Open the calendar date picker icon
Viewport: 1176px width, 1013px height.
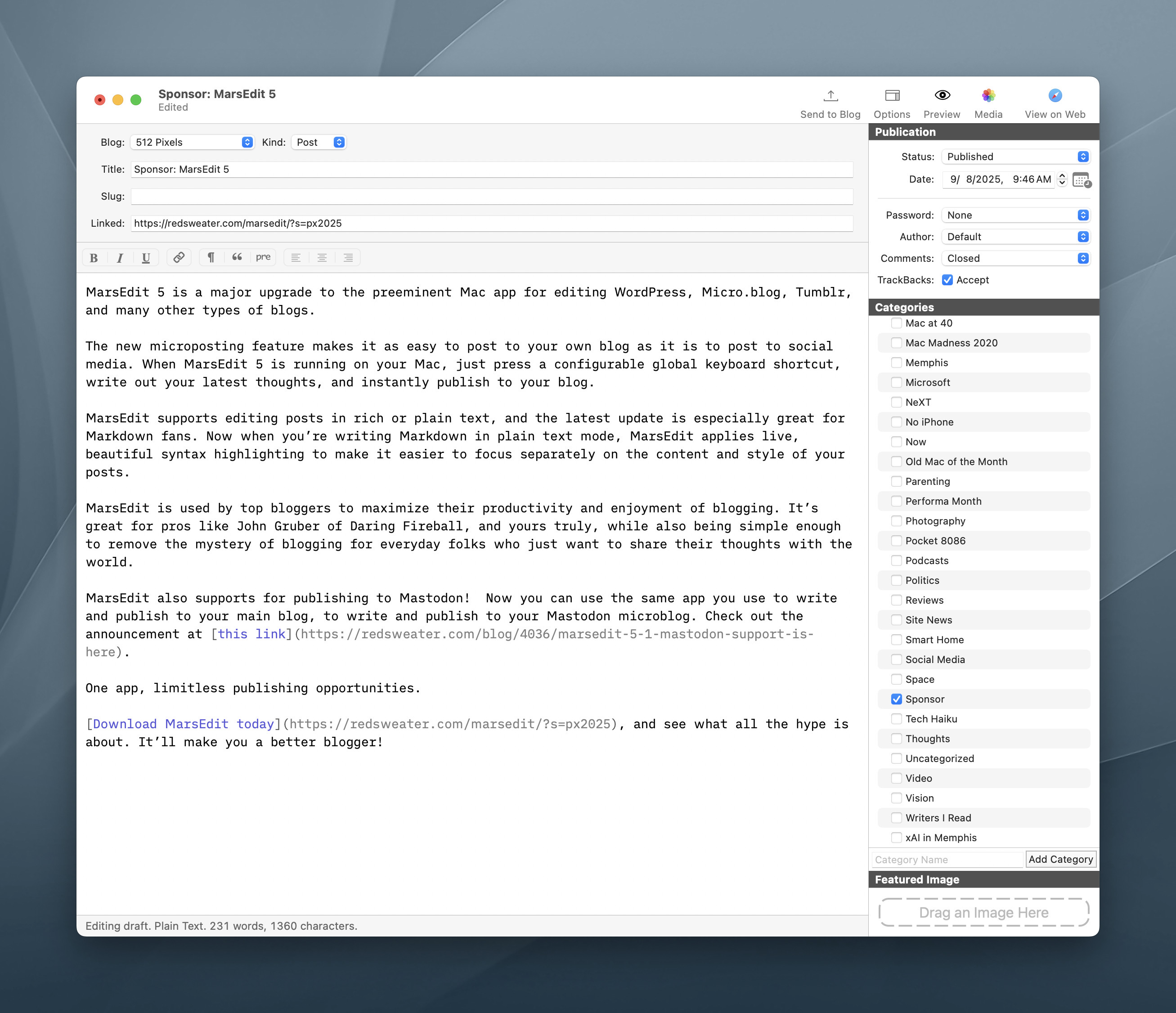tap(1082, 180)
